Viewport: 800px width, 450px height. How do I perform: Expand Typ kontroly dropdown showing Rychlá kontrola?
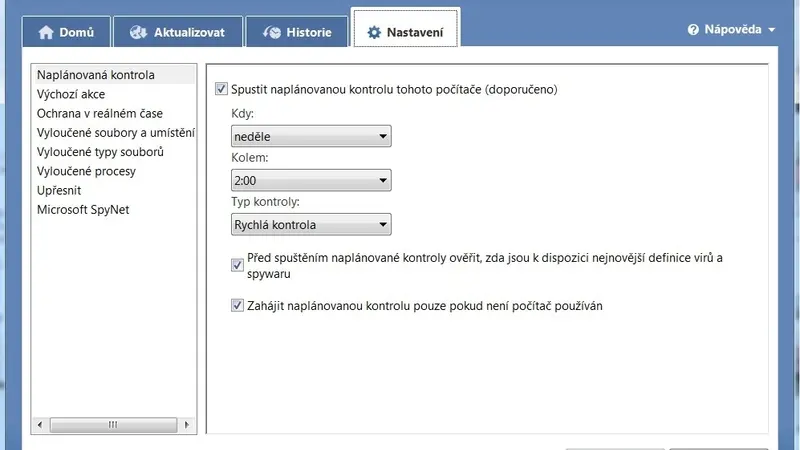click(311, 224)
